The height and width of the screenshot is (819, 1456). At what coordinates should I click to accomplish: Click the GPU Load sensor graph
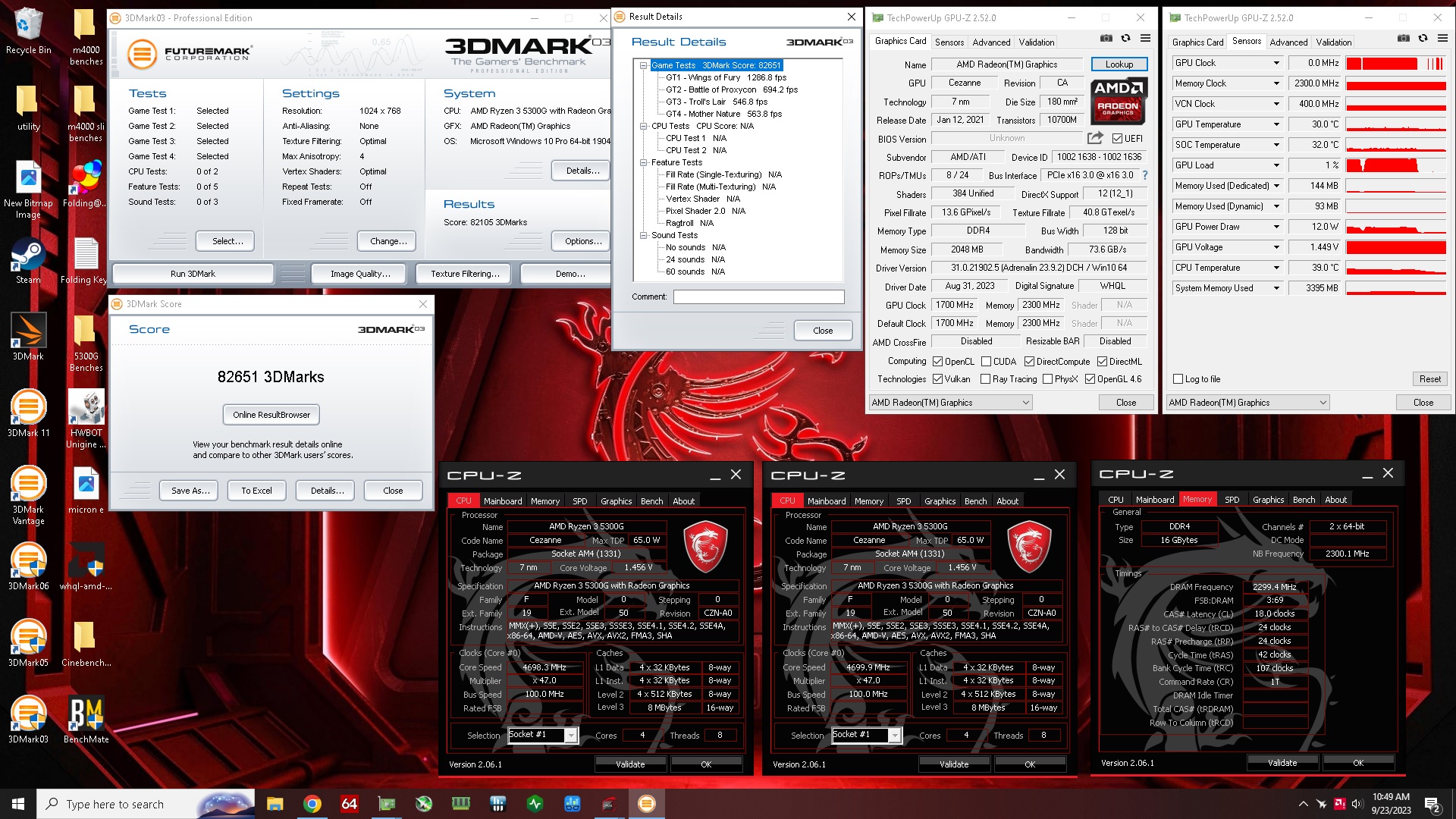click(1396, 165)
